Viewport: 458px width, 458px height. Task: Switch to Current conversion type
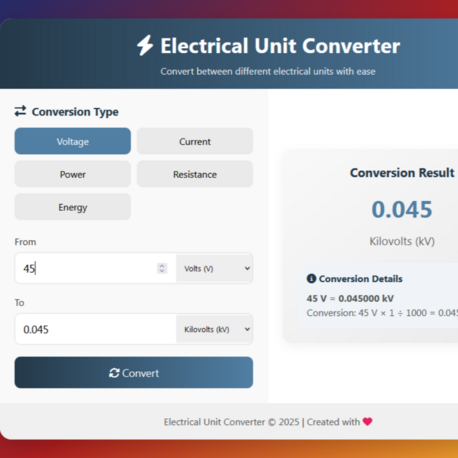coord(195,141)
